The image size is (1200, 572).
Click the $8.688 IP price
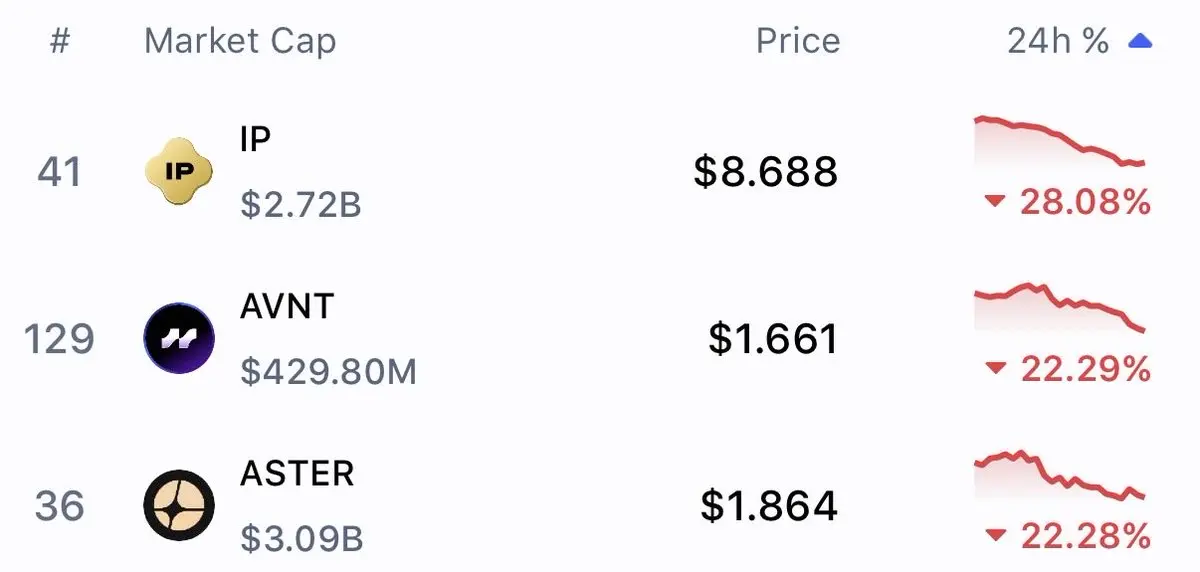tap(766, 172)
